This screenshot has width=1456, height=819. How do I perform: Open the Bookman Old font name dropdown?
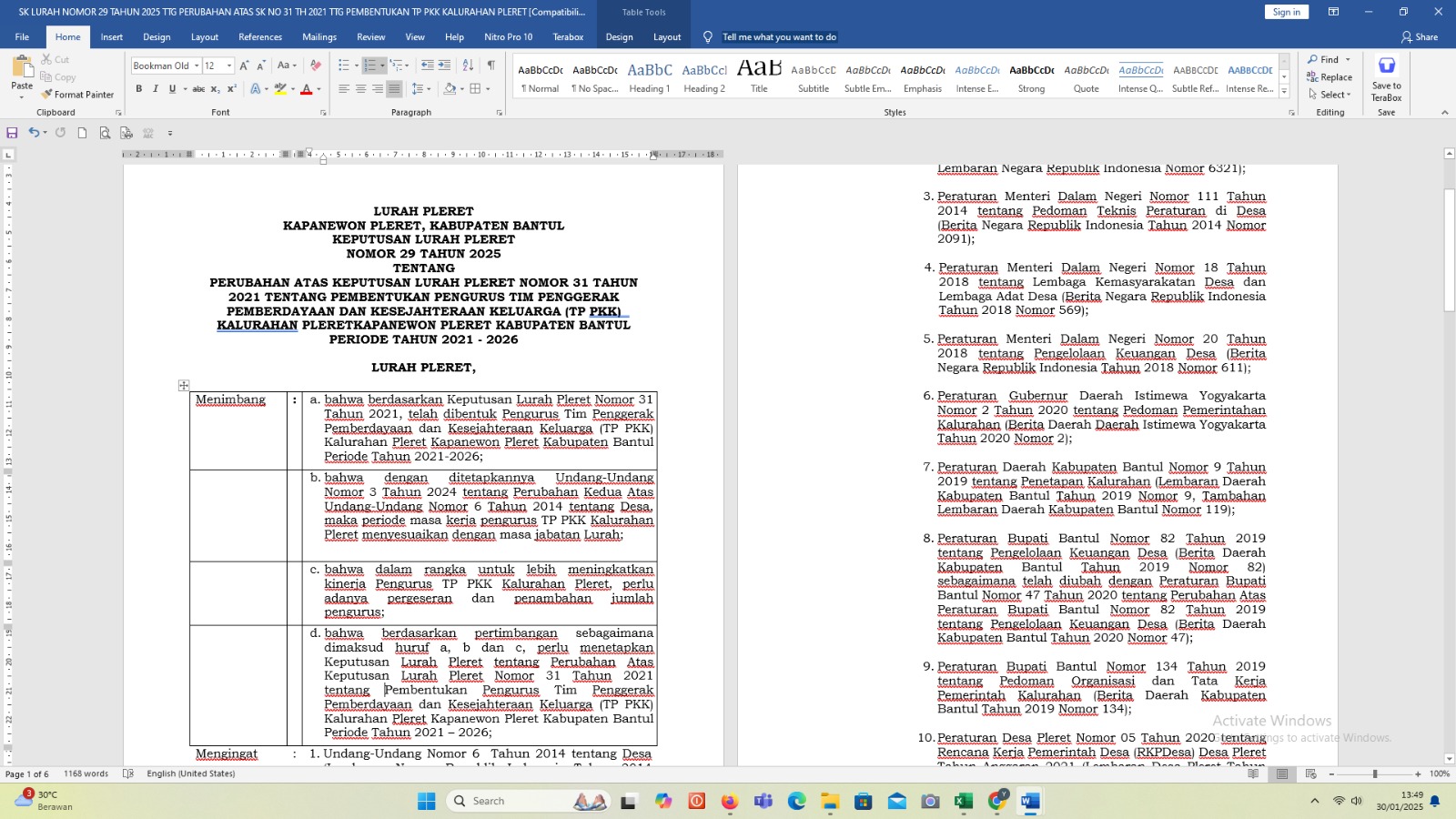(x=197, y=66)
